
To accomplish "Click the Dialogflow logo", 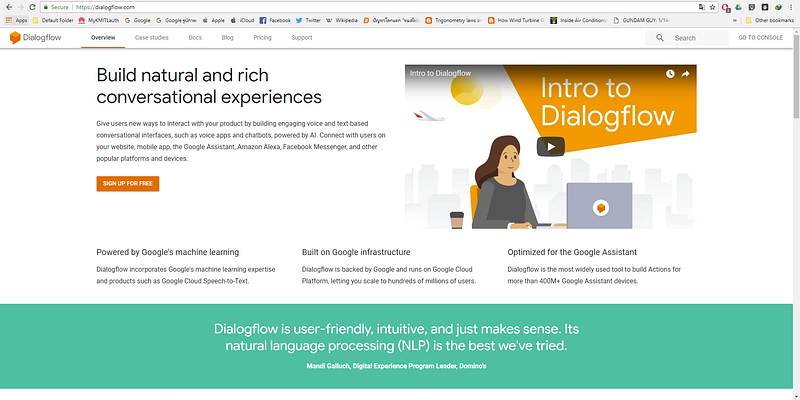I will (36, 38).
